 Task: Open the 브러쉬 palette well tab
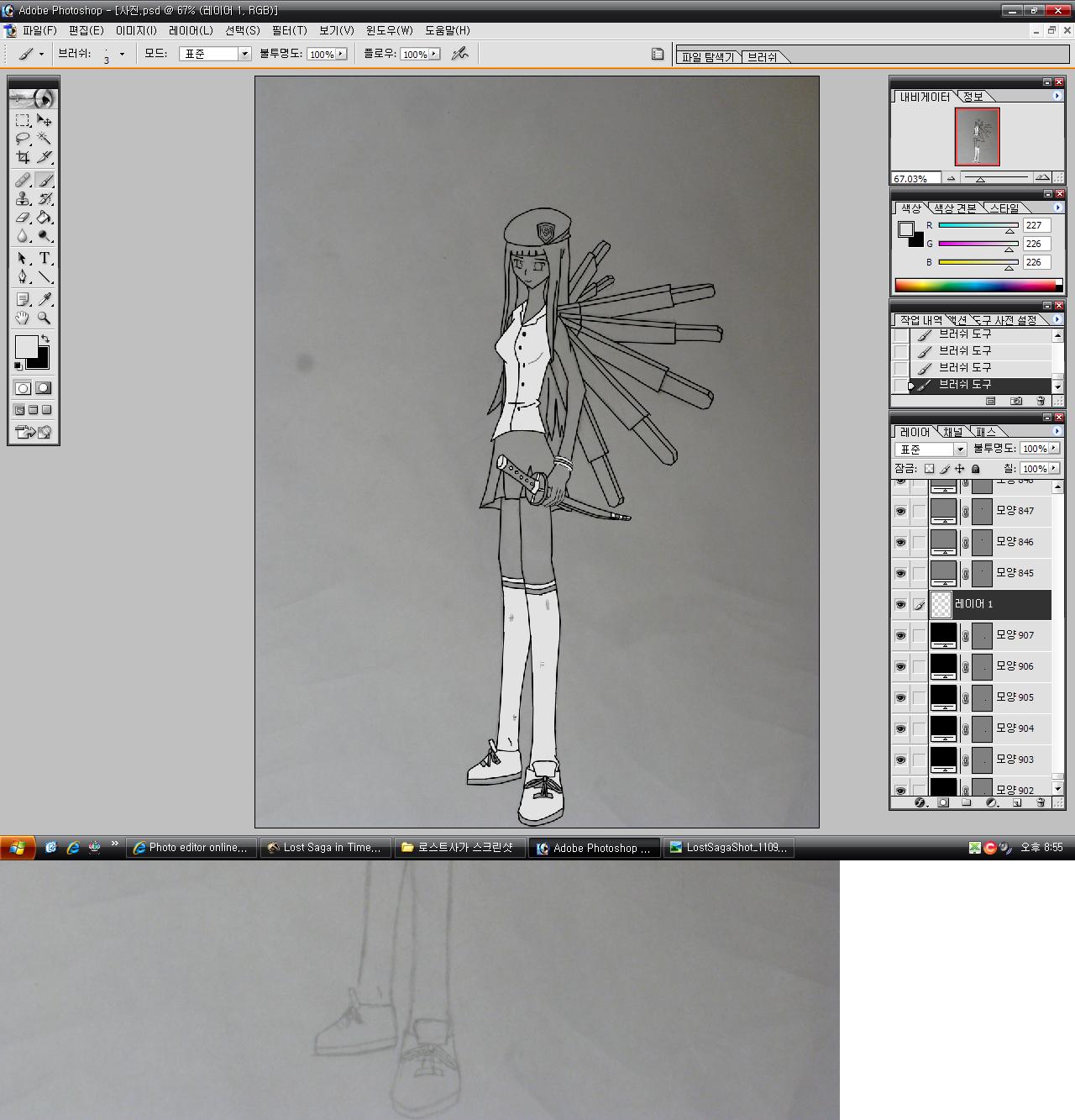coord(763,57)
